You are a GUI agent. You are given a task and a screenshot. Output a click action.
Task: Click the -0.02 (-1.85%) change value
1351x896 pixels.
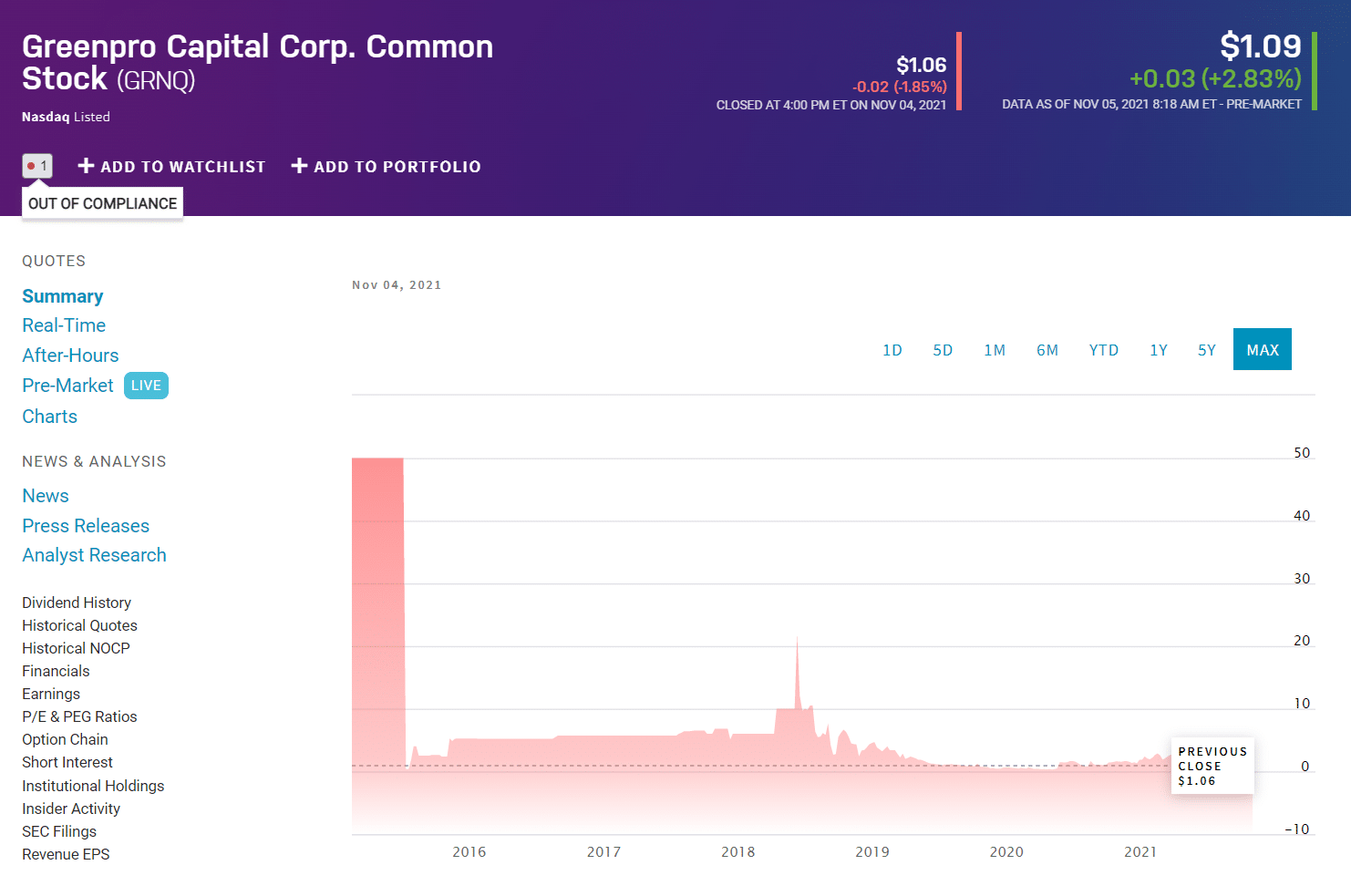(x=900, y=87)
